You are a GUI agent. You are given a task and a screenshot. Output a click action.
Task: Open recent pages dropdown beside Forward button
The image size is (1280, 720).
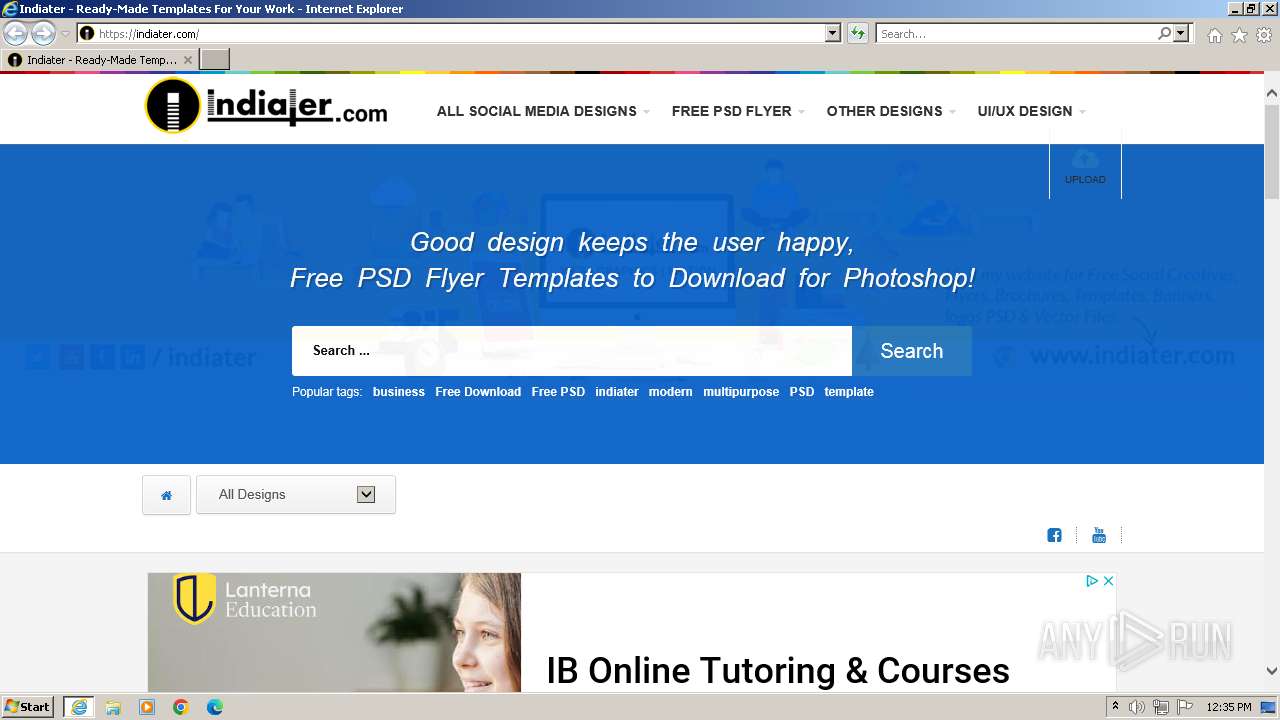(x=65, y=33)
